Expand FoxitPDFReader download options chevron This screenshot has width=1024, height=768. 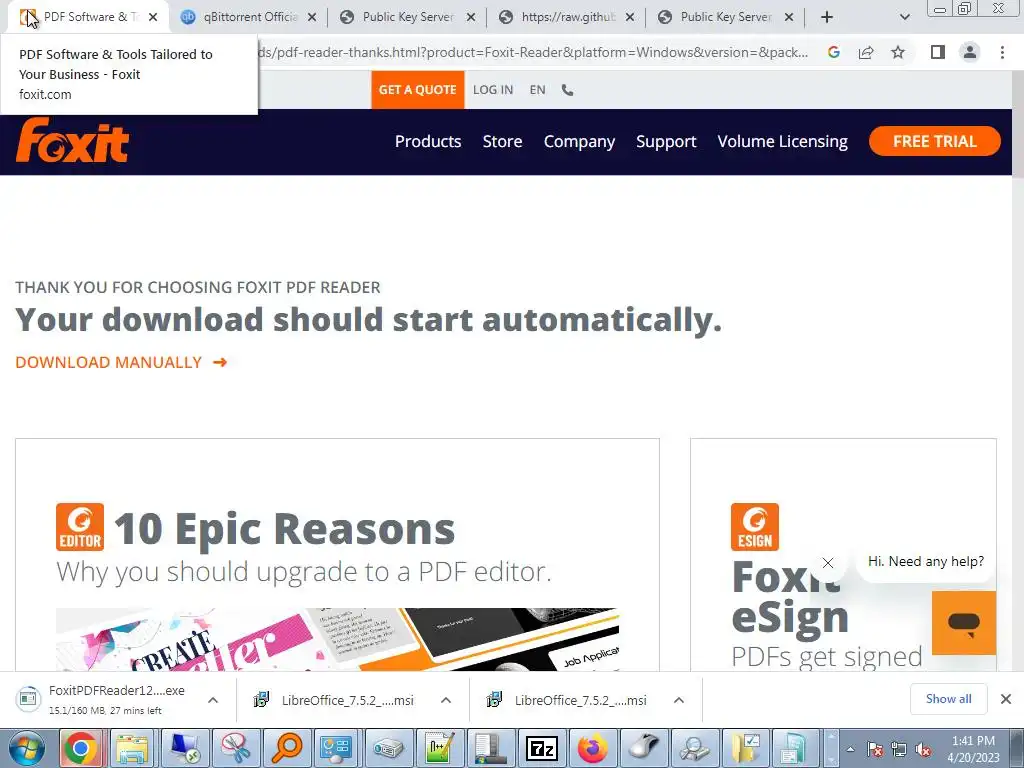(x=213, y=700)
